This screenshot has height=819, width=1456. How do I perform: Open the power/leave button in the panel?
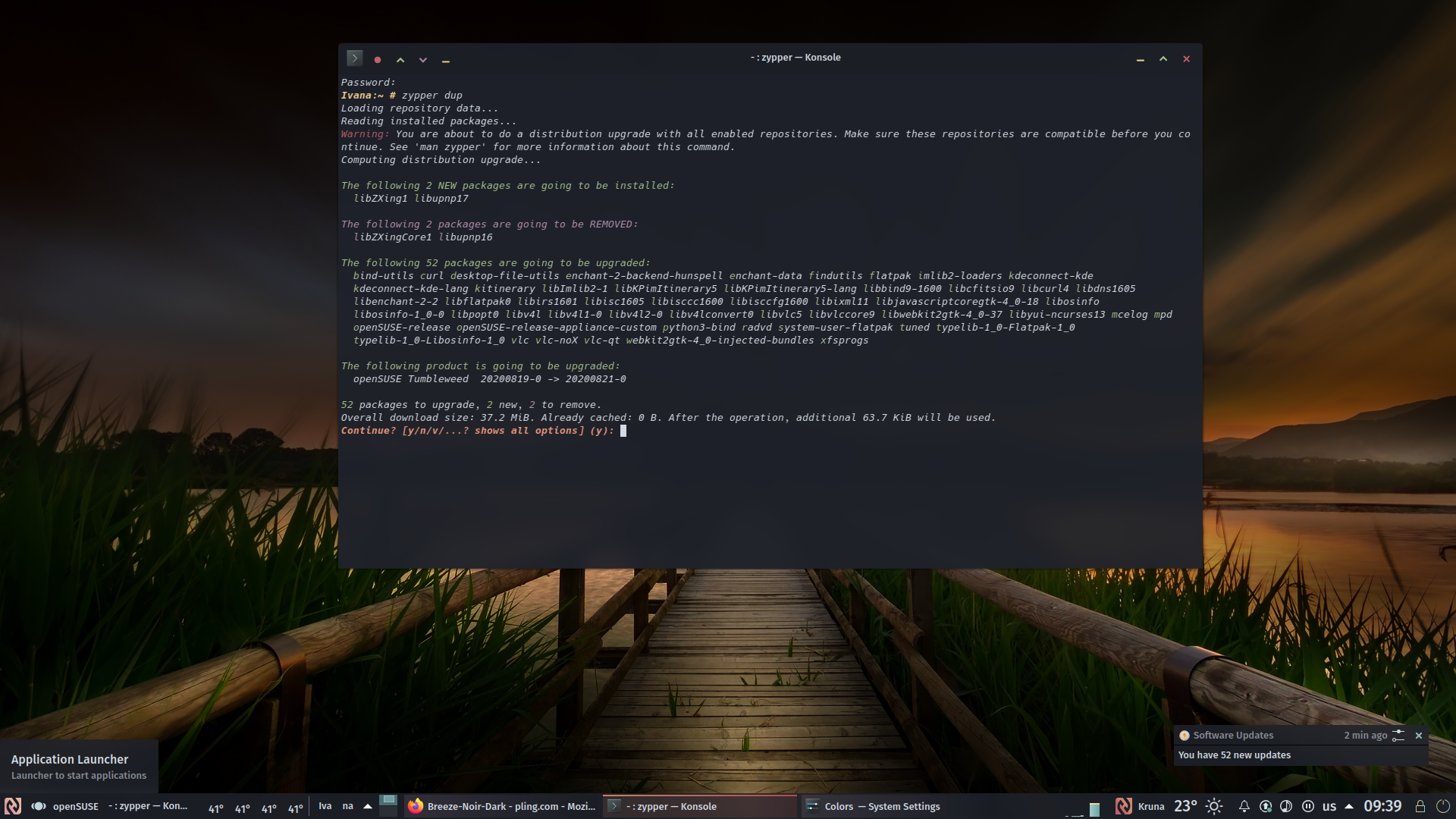tap(1443, 806)
